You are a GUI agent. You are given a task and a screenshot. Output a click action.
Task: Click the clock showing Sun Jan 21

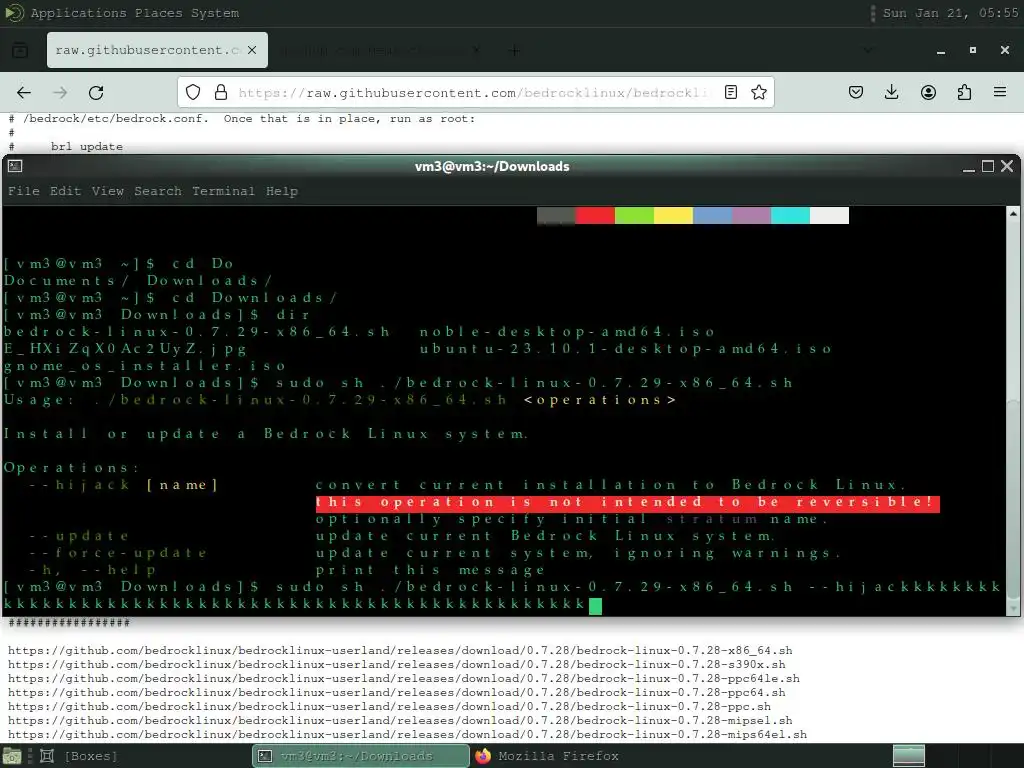click(950, 13)
